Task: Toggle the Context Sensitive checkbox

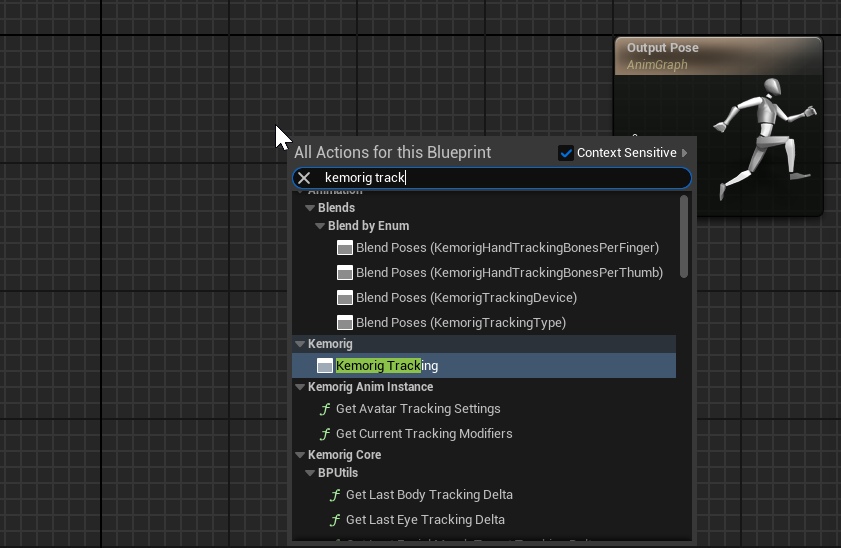Action: tap(566, 153)
